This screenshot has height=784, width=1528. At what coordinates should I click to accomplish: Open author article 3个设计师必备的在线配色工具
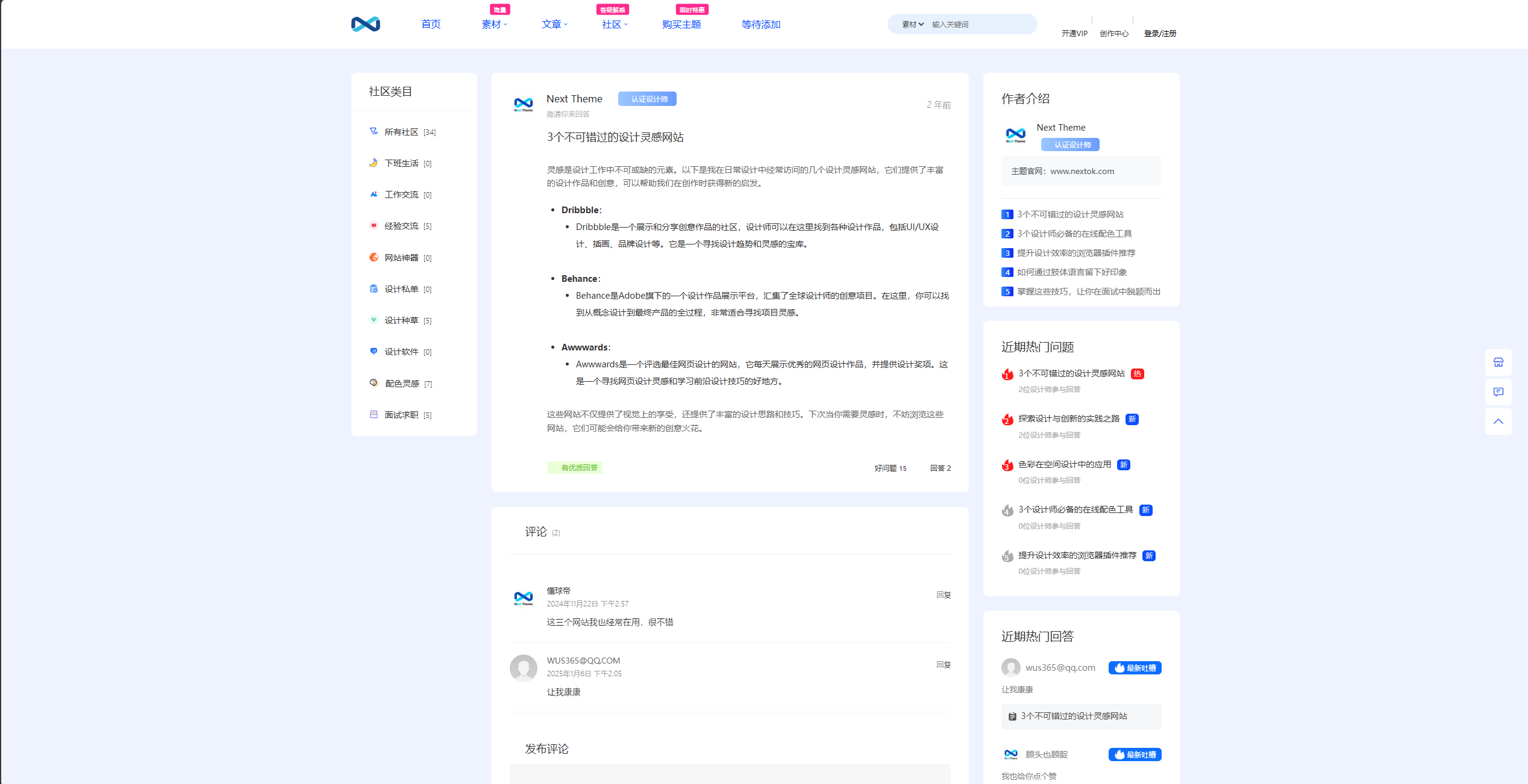(1074, 234)
